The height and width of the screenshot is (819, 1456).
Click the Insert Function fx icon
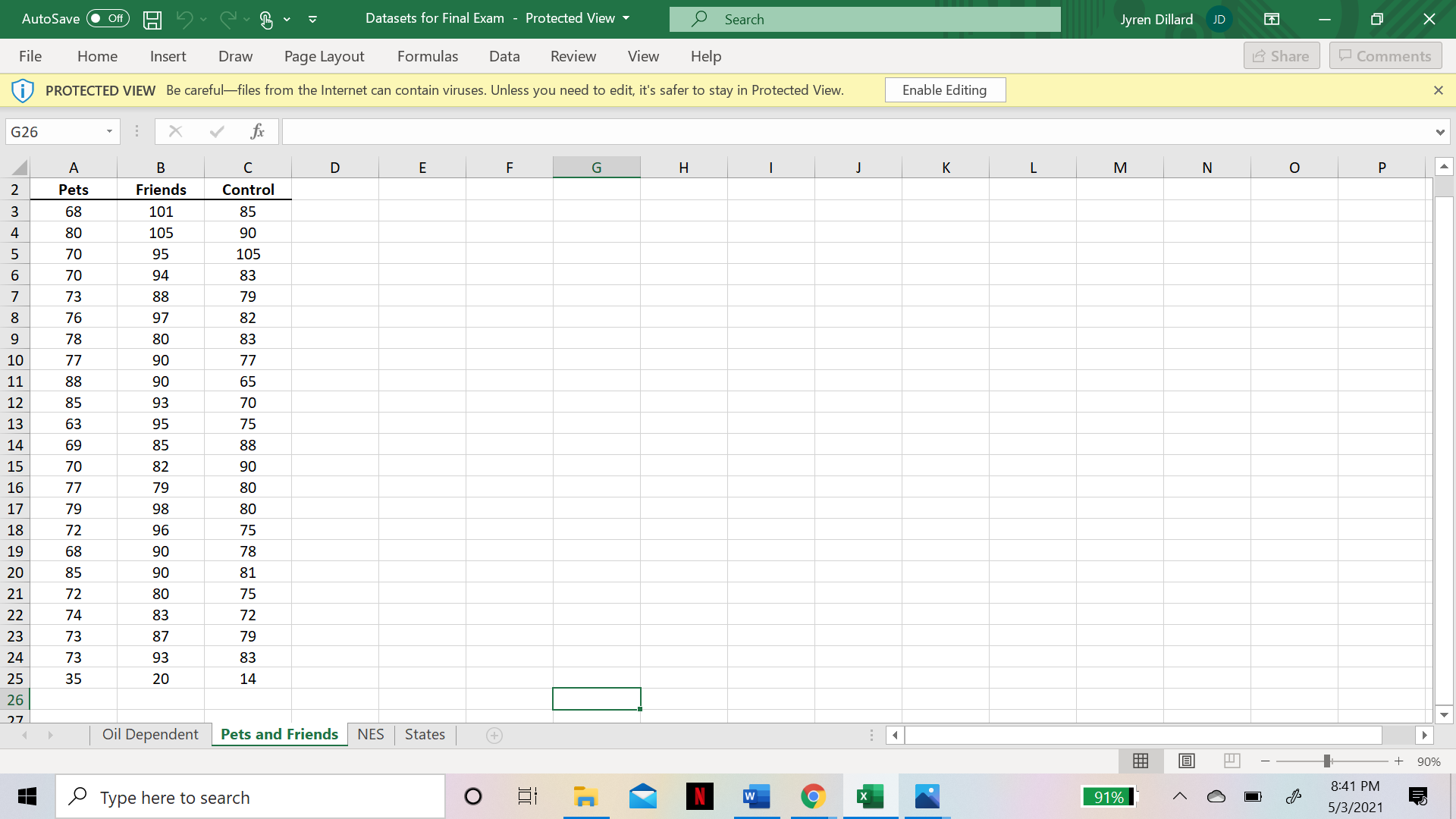(258, 132)
